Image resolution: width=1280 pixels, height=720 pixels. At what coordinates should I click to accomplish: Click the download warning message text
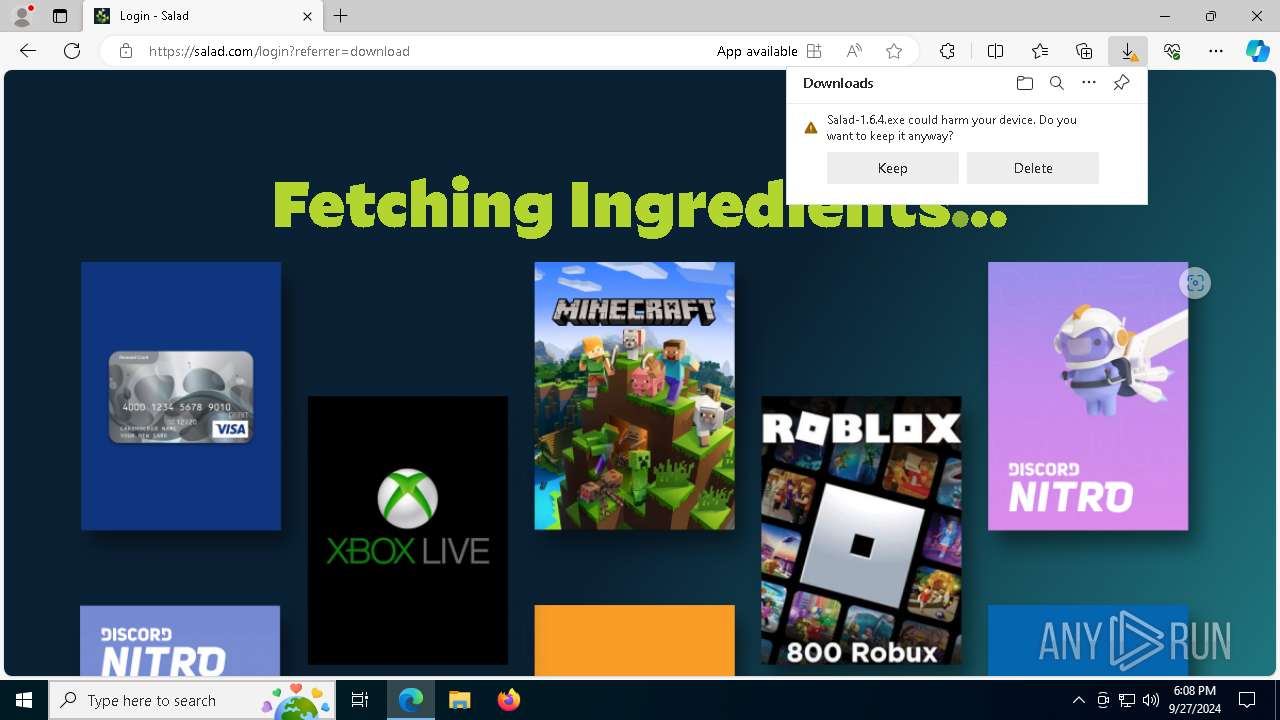(x=952, y=127)
